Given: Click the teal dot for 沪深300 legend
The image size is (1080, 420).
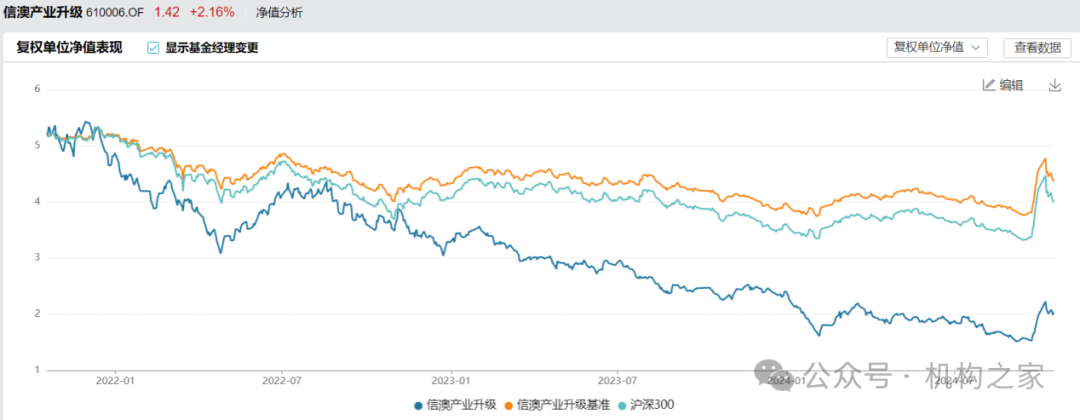Looking at the screenshot, I should tap(622, 405).
